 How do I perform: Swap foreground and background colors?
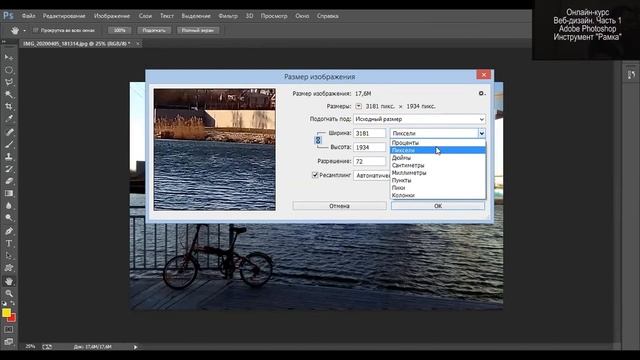point(13,303)
